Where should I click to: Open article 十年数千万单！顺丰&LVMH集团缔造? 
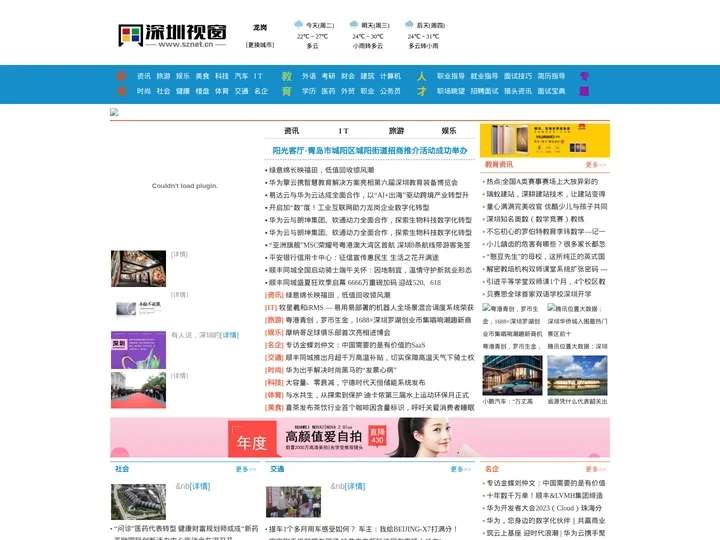545,496
